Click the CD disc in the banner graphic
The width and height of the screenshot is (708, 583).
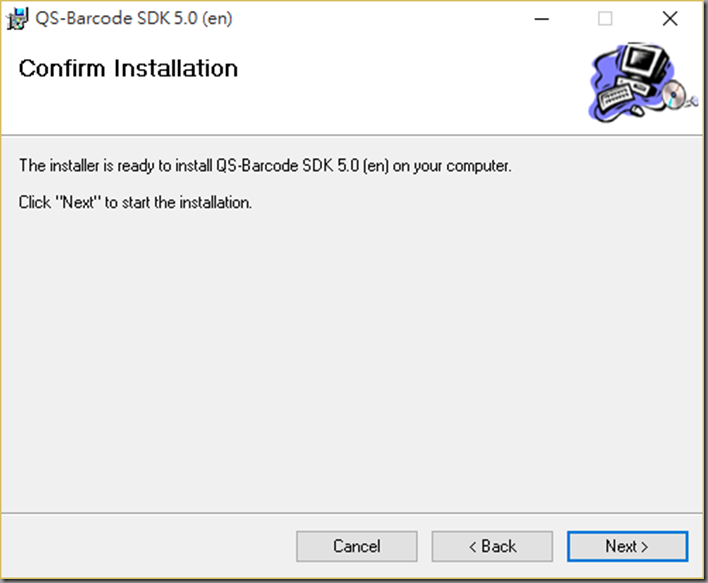(674, 94)
